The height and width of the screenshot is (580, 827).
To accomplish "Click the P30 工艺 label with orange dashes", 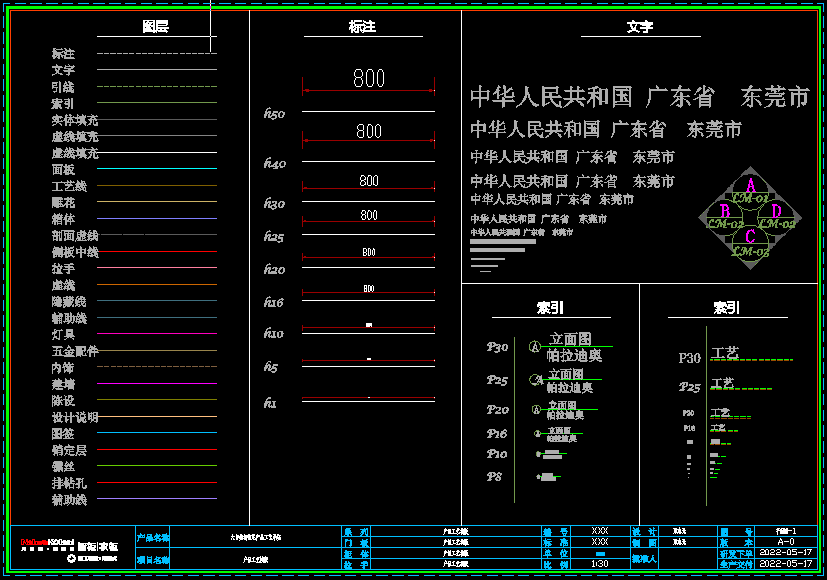I will (x=725, y=353).
